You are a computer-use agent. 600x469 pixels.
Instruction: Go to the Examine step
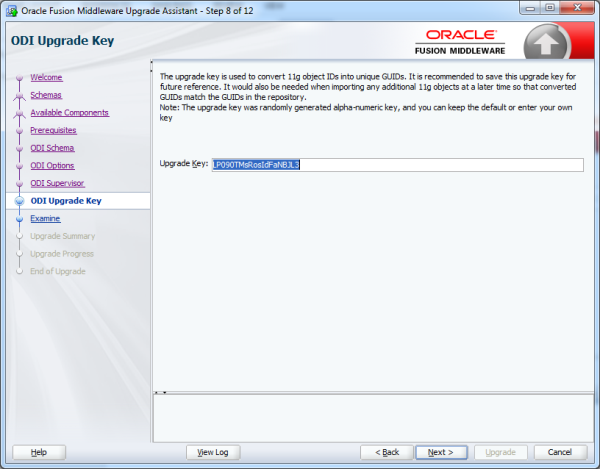[x=45, y=218]
